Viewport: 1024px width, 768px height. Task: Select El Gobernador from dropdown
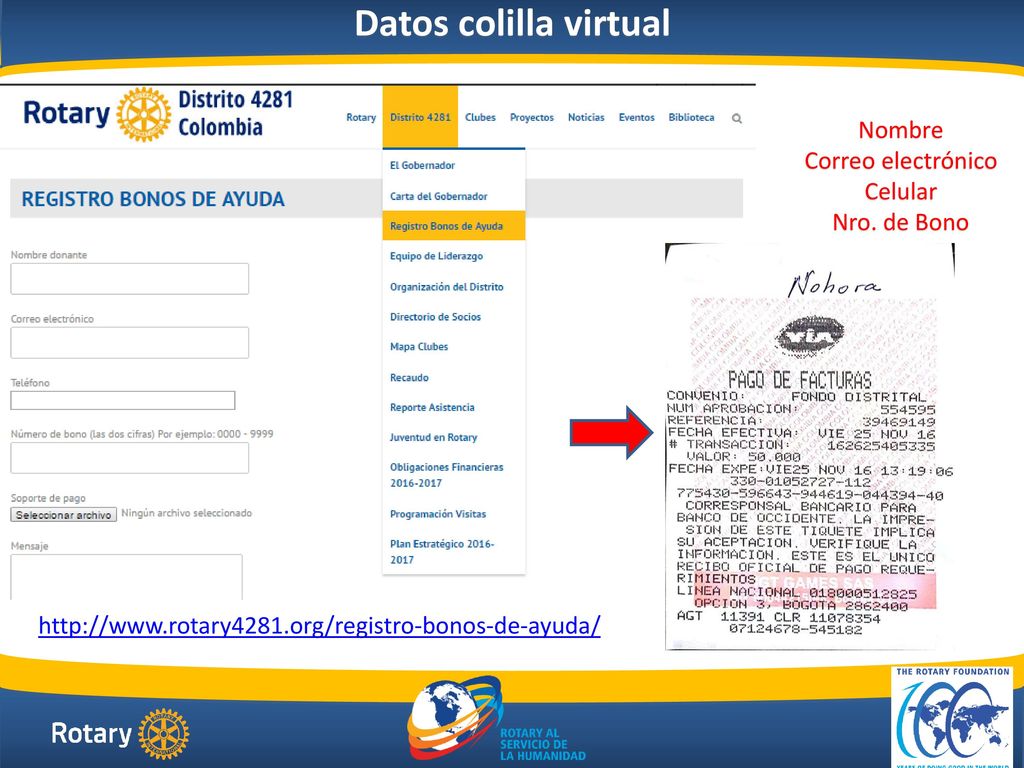click(454, 165)
